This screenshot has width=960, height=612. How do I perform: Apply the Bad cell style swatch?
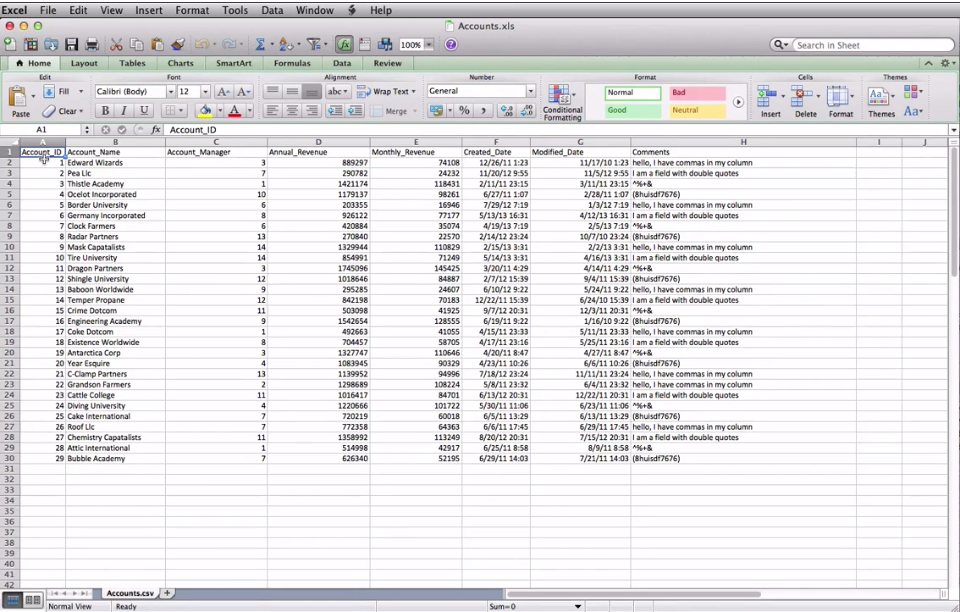[698, 92]
